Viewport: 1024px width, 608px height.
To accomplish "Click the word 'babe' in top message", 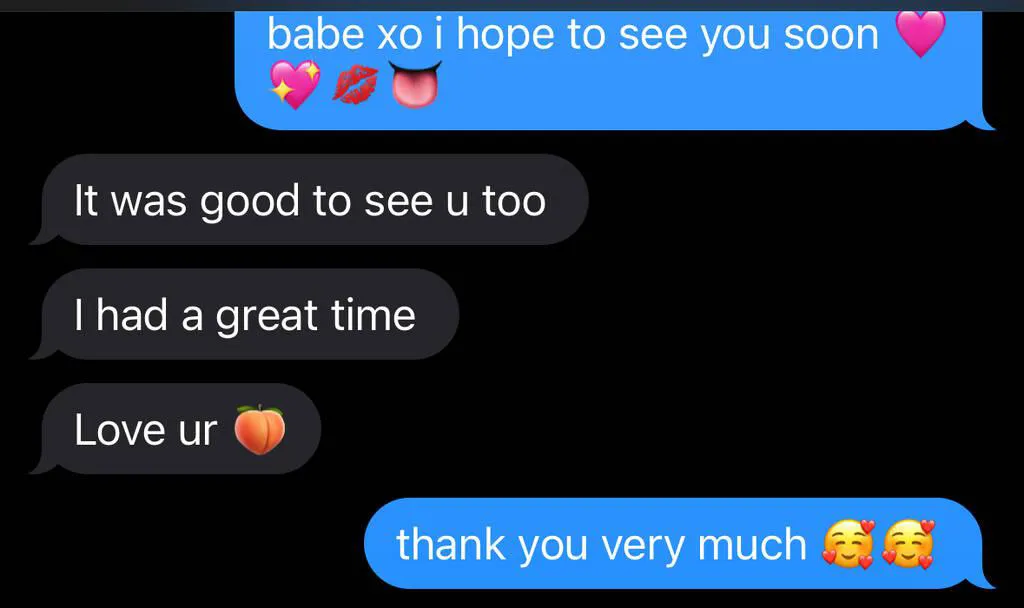I will coord(315,34).
